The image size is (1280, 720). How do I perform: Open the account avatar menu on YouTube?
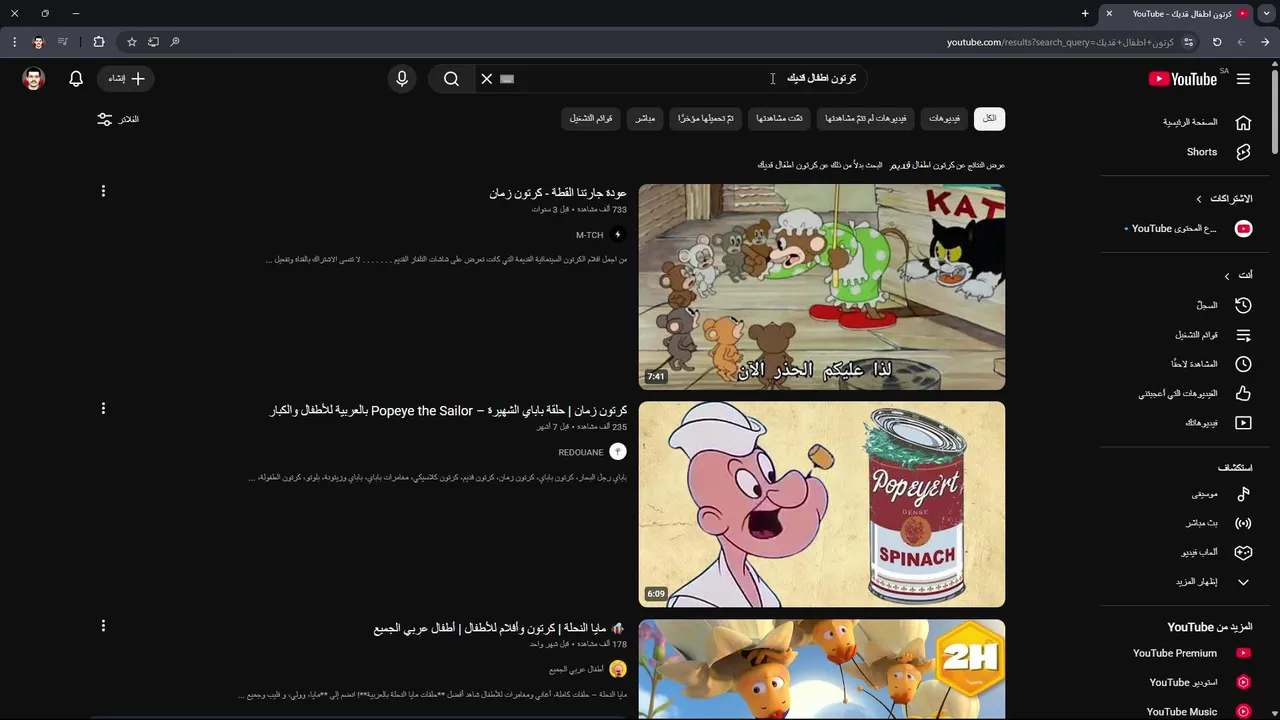point(34,79)
